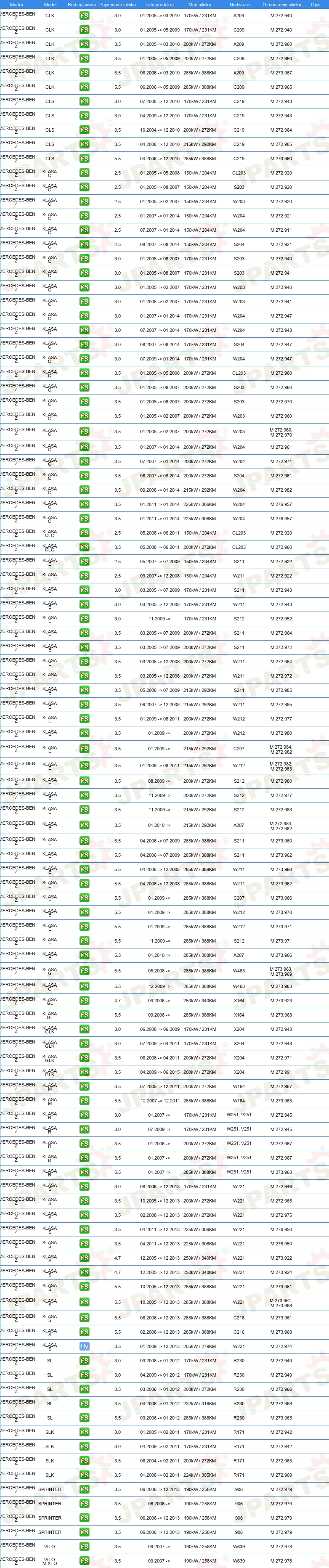This screenshot has width=329, height=1568.
Task: Click engine code M 272.964 in CLS row
Action: pos(281,130)
